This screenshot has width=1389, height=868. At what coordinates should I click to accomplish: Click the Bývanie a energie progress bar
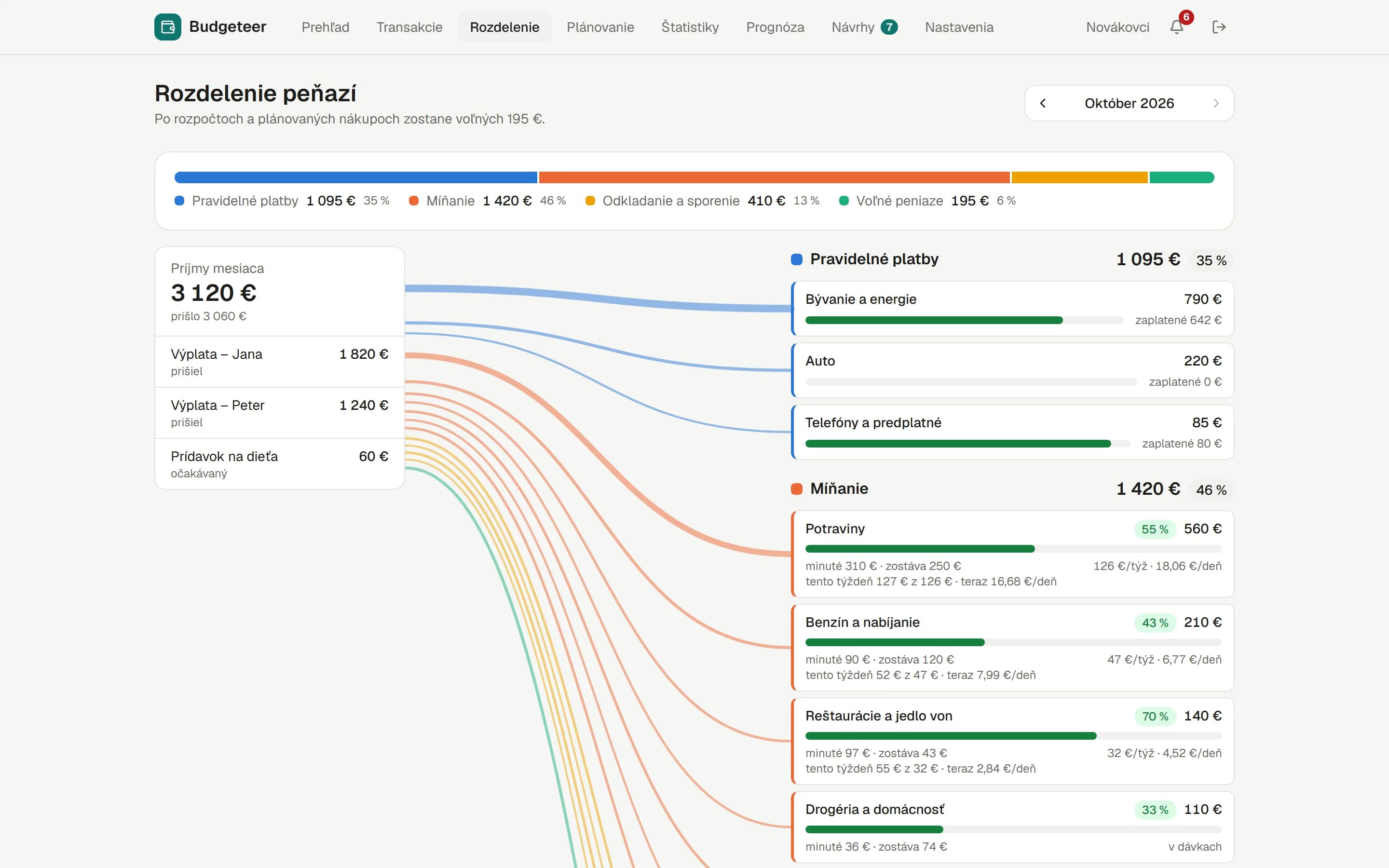tap(964, 320)
